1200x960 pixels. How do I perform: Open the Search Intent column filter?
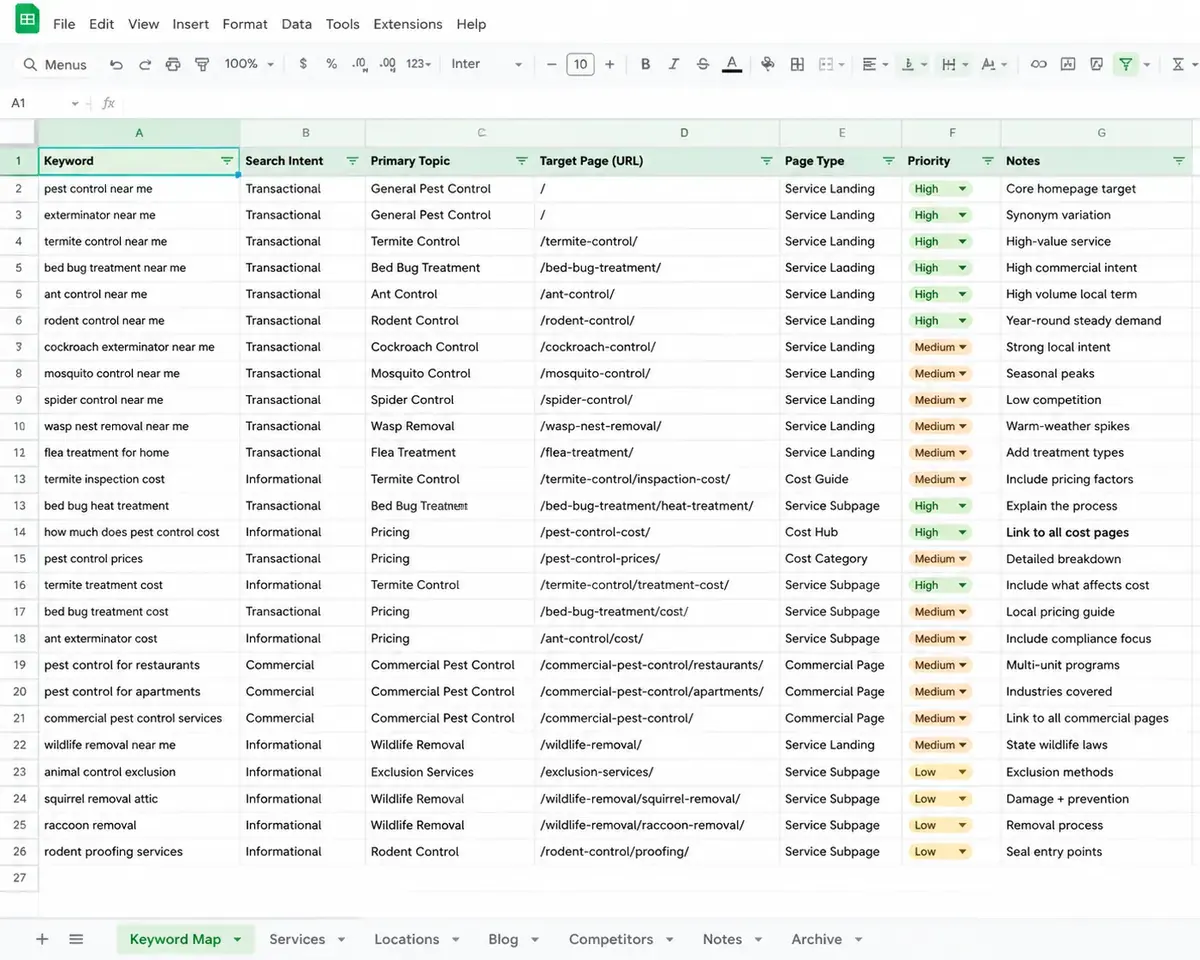(x=352, y=161)
